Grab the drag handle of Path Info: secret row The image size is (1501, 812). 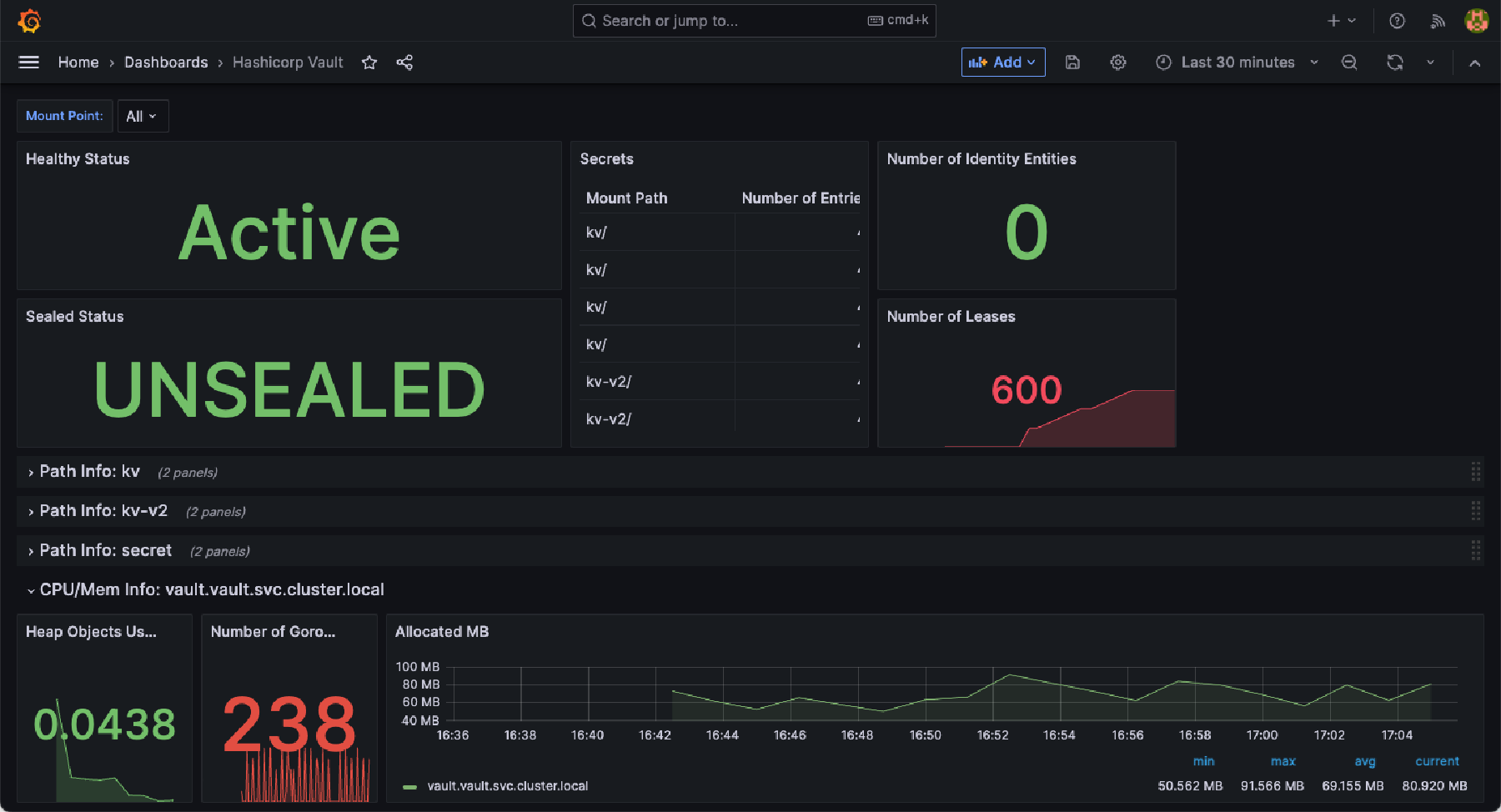[x=1475, y=550]
